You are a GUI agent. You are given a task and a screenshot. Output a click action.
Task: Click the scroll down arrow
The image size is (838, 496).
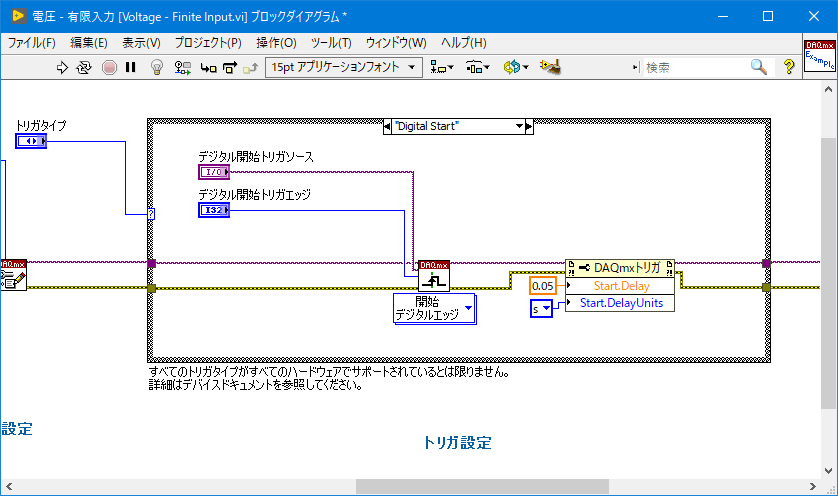(828, 471)
